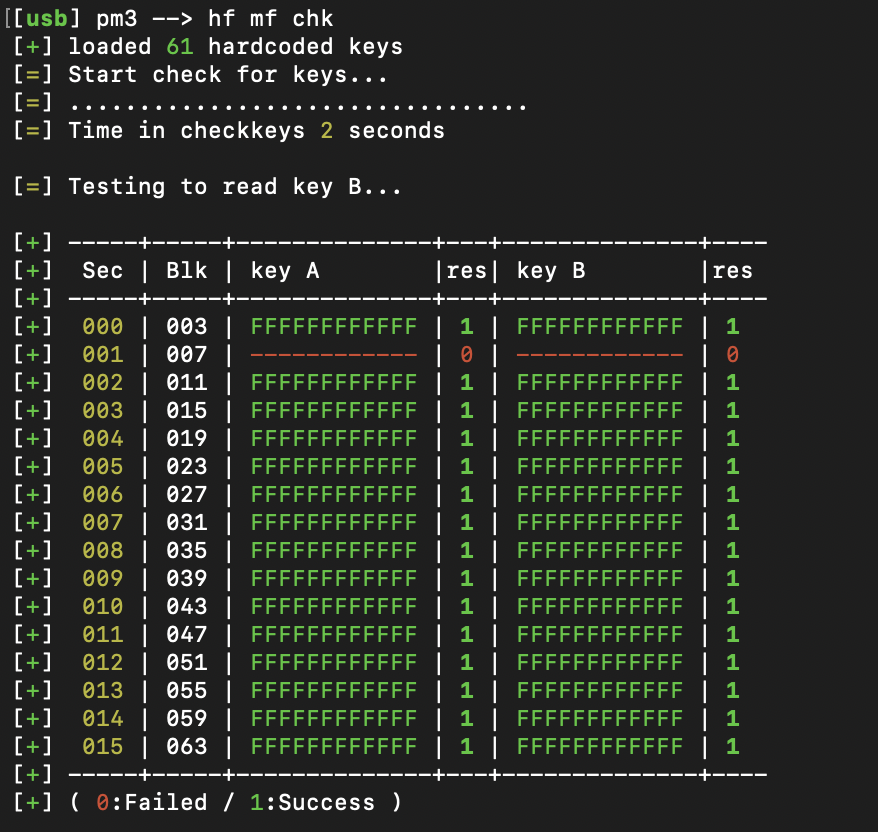Click the '1:Success' legend text

coord(311,803)
